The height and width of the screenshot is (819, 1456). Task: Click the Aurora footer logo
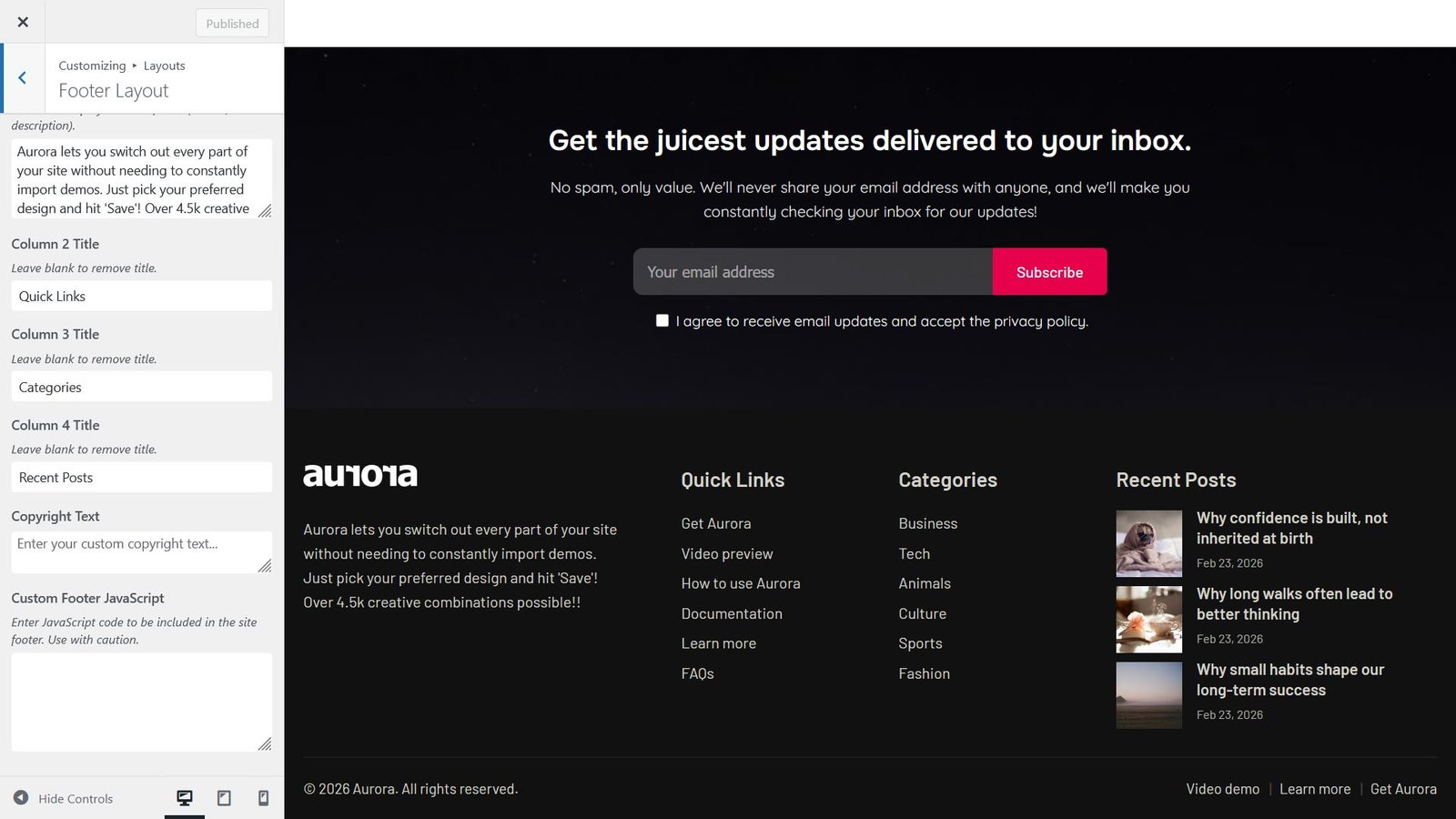pyautogui.click(x=360, y=475)
